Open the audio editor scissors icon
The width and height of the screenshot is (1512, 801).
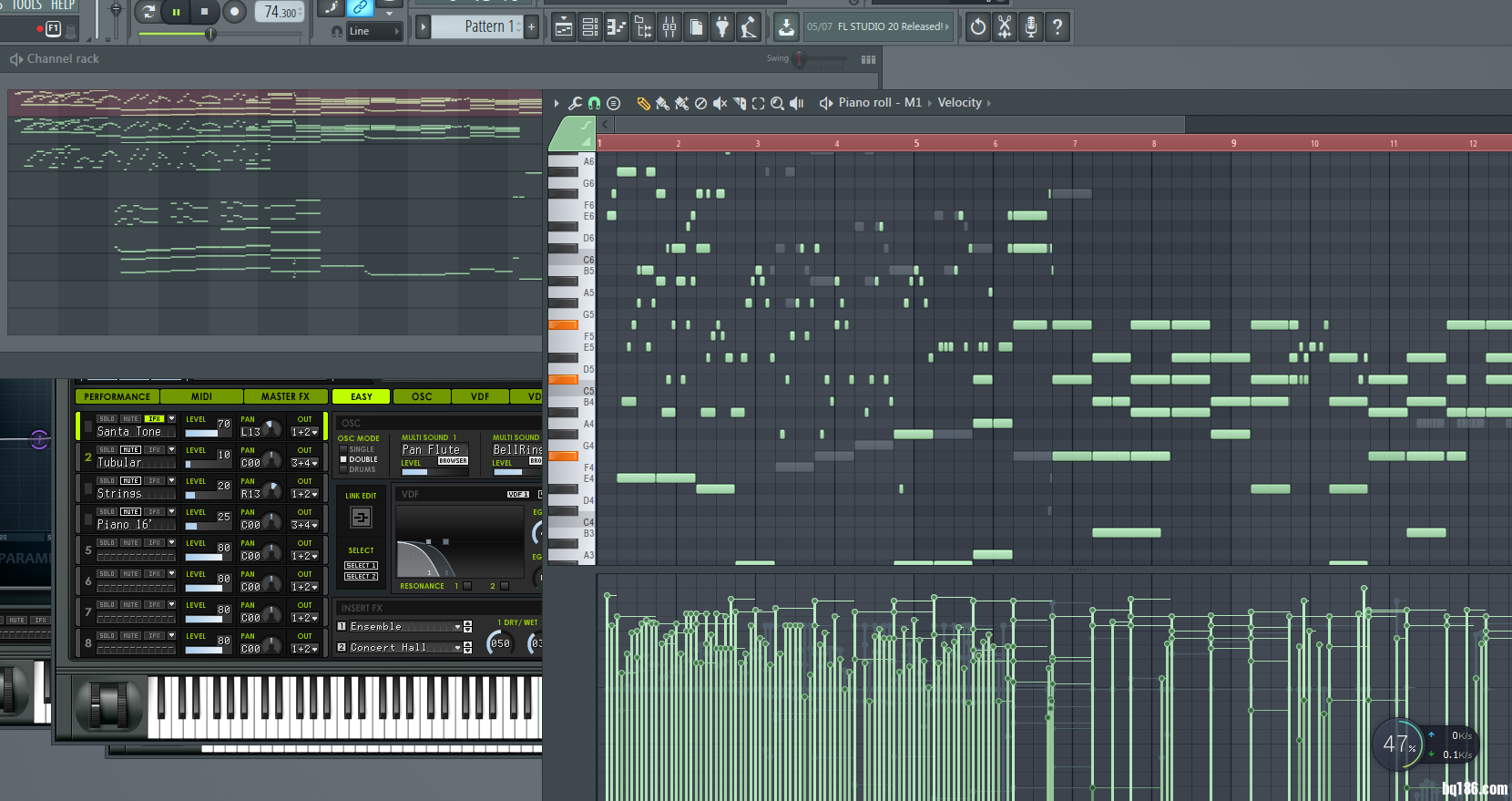[x=1005, y=27]
